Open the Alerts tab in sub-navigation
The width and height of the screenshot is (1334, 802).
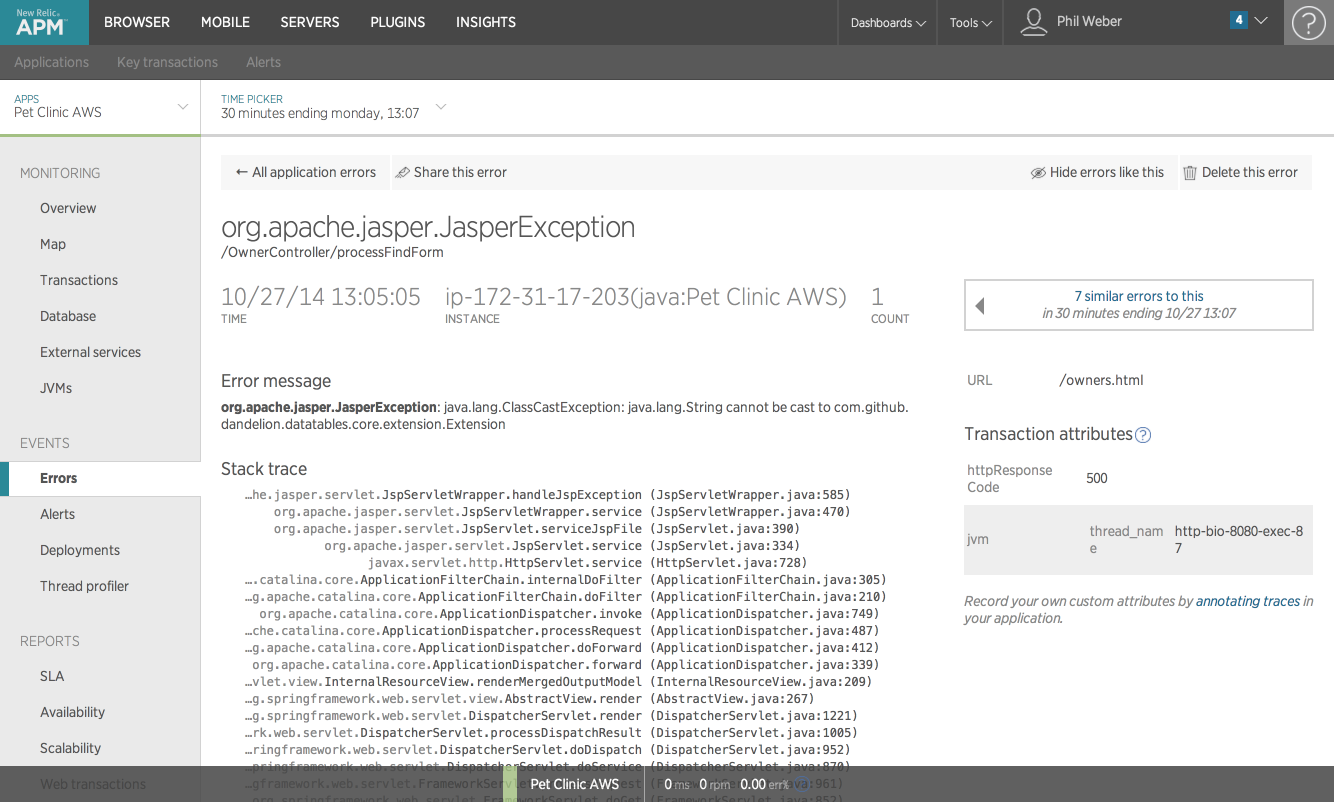click(263, 62)
